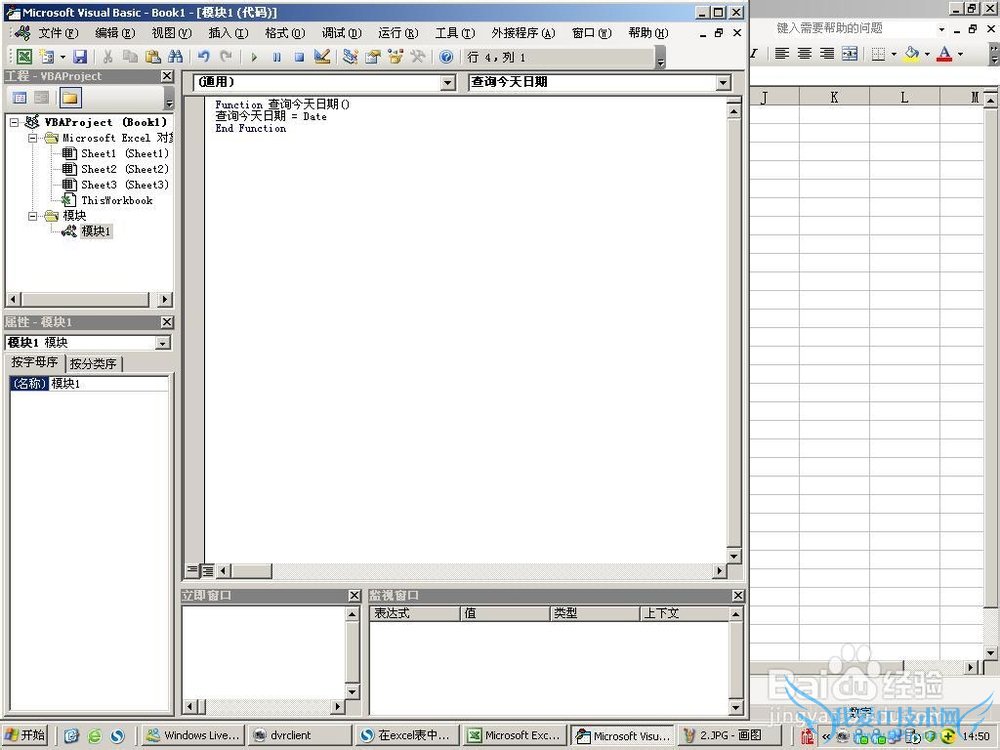Select 模块1 module in project tree
Screen dimensions: 1000x750
pos(96,232)
